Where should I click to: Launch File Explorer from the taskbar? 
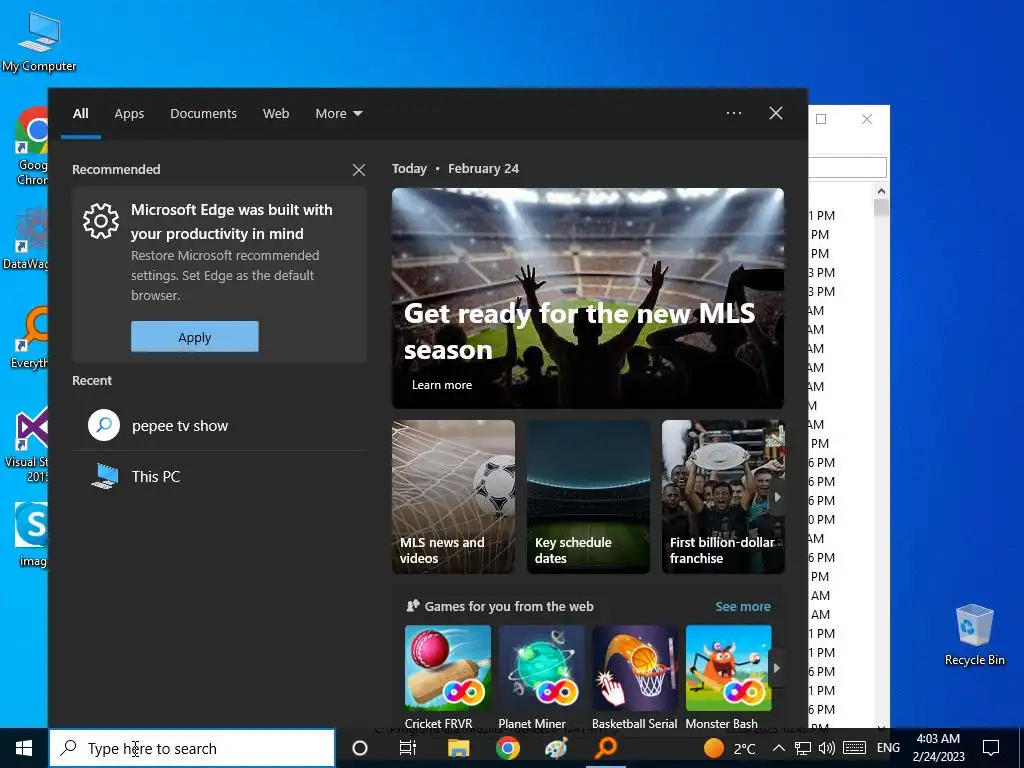tap(458, 748)
